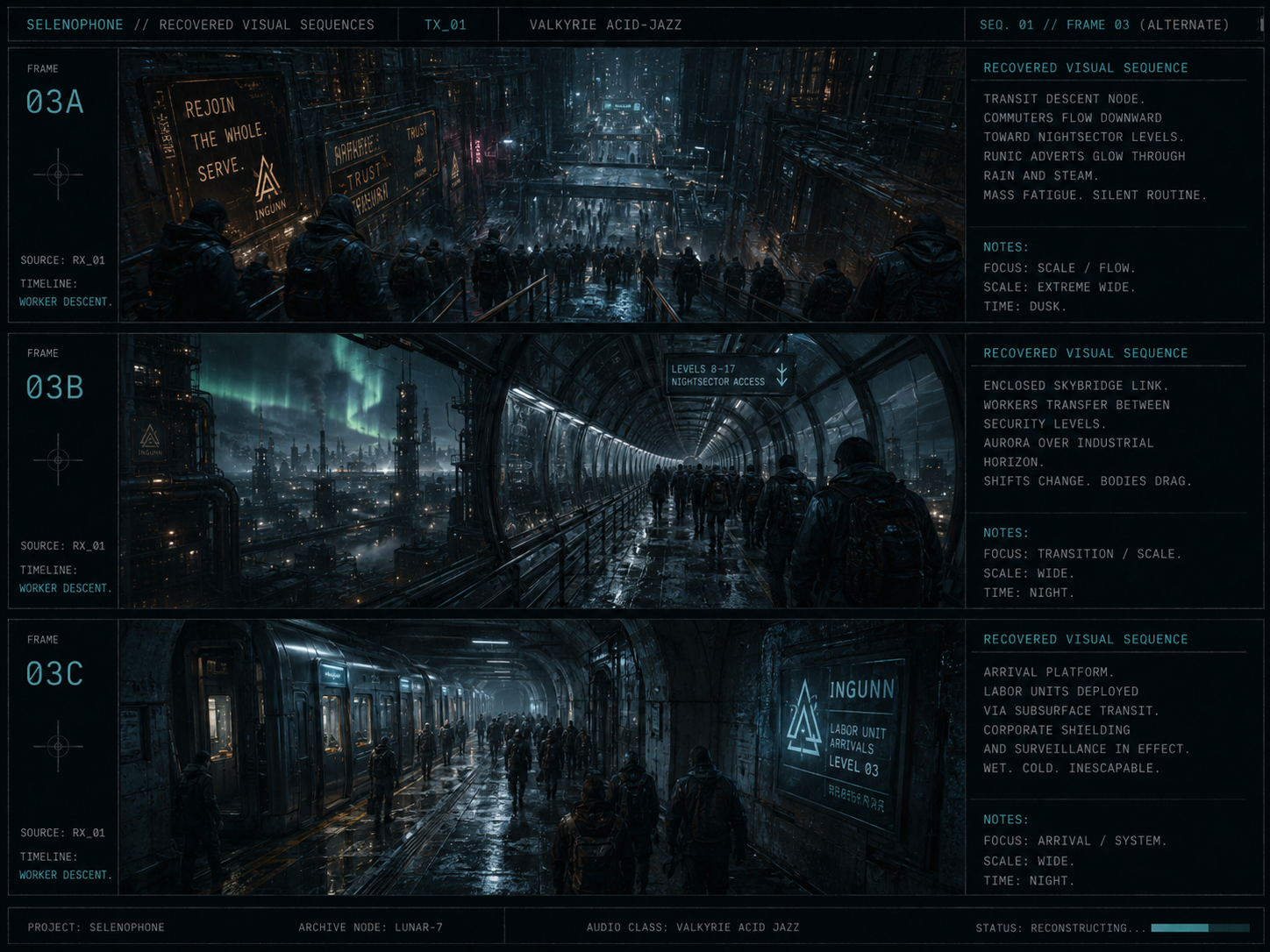Click the crosshair icon in frame 03B
This screenshot has height=952, width=1270.
(x=58, y=459)
